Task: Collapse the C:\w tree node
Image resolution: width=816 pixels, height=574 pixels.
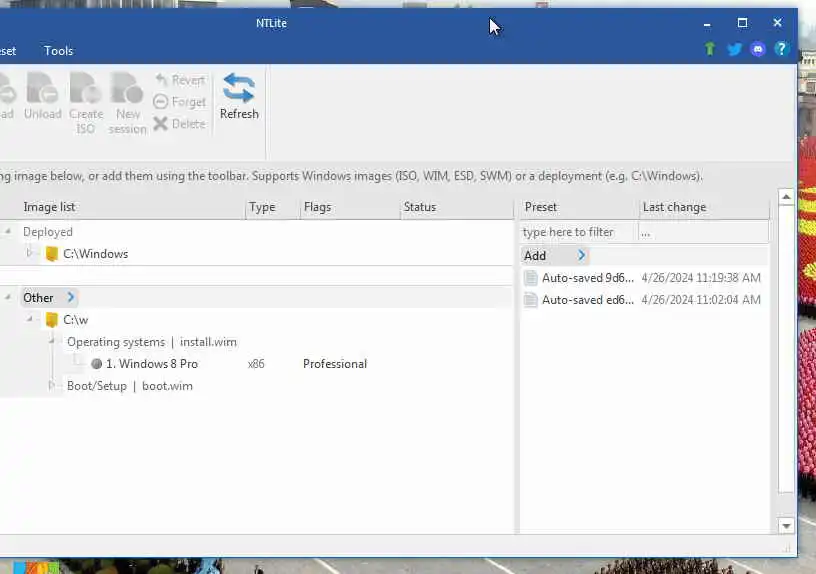Action: click(x=30, y=319)
